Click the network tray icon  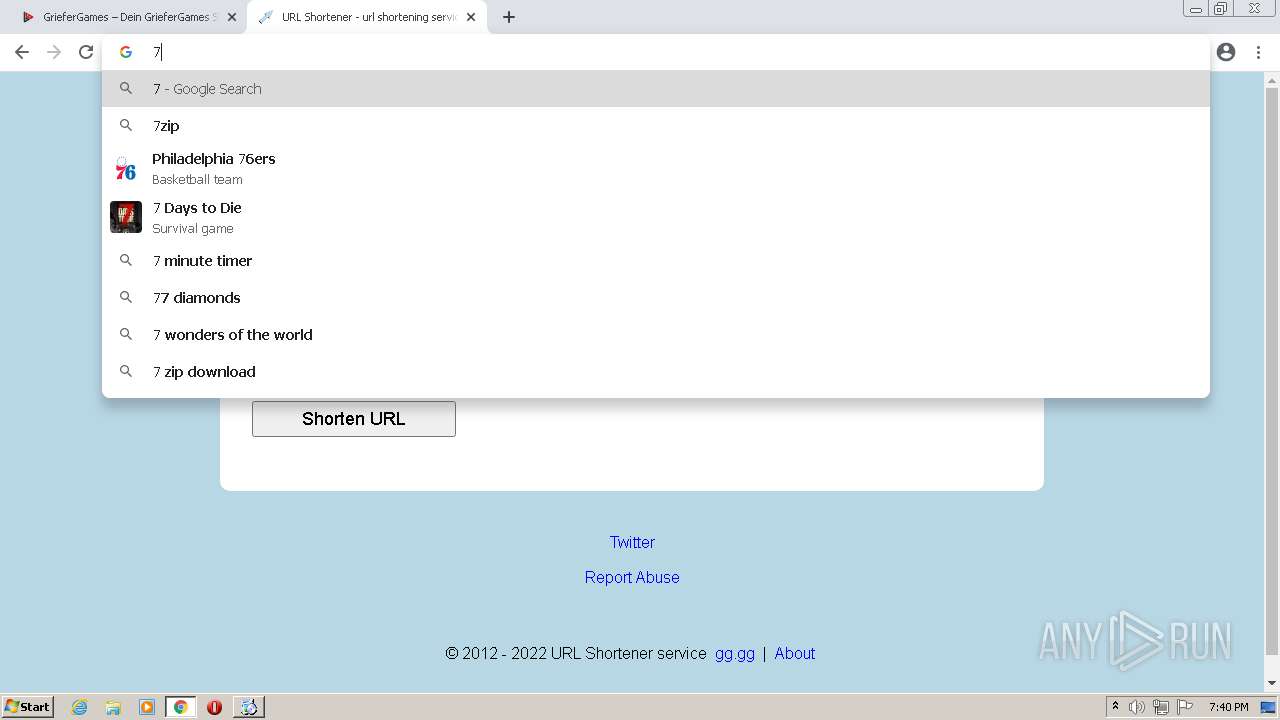pos(1161,707)
